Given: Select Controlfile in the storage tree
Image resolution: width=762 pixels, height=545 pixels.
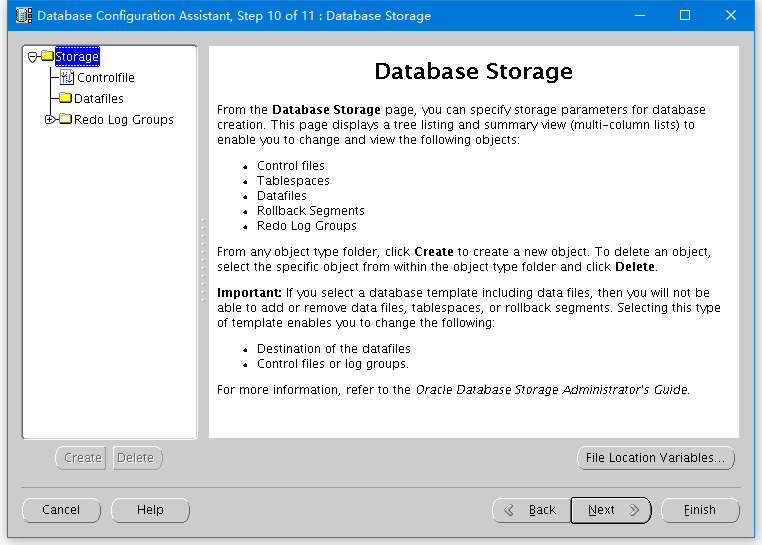Looking at the screenshot, I should point(105,77).
